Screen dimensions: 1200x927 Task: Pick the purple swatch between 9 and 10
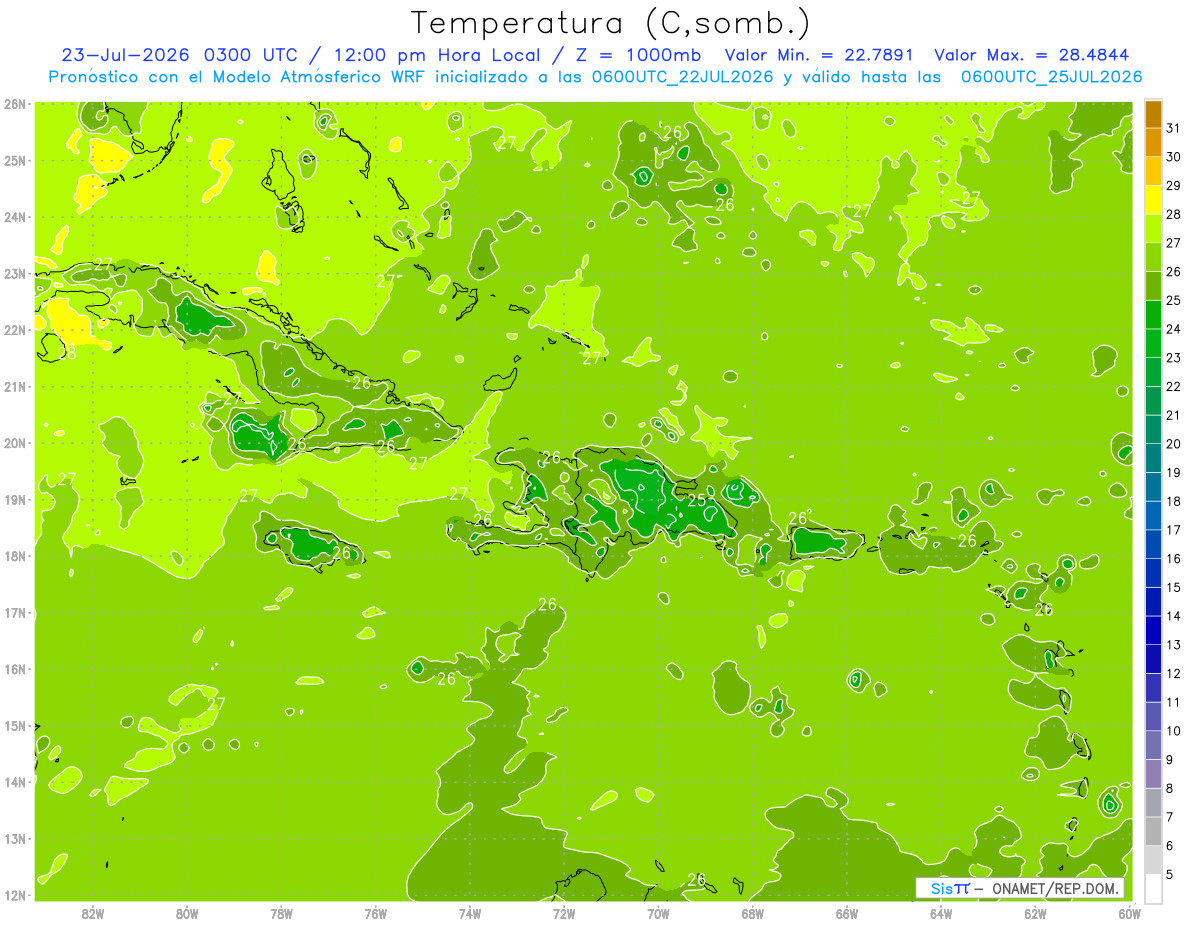point(1153,745)
